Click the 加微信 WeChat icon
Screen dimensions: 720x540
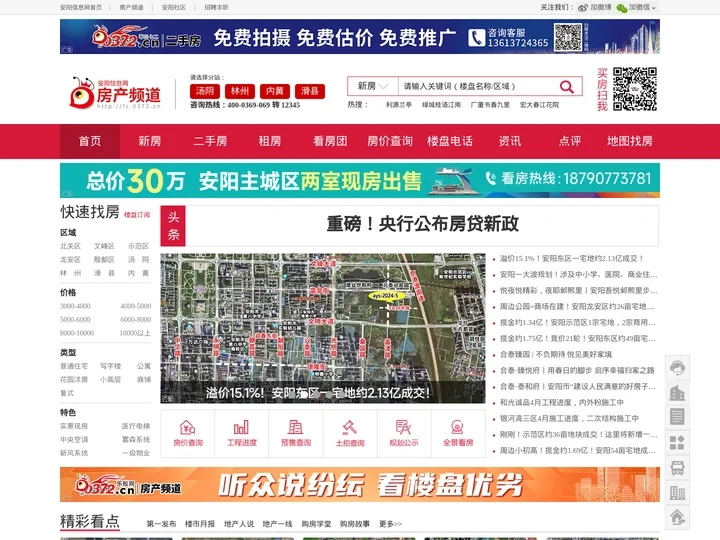[x=621, y=8]
